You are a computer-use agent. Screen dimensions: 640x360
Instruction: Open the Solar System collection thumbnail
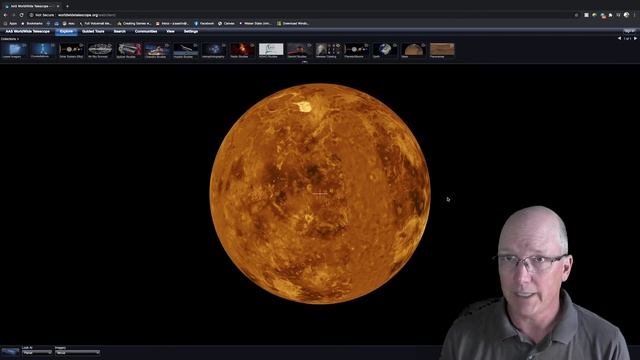tap(71, 50)
